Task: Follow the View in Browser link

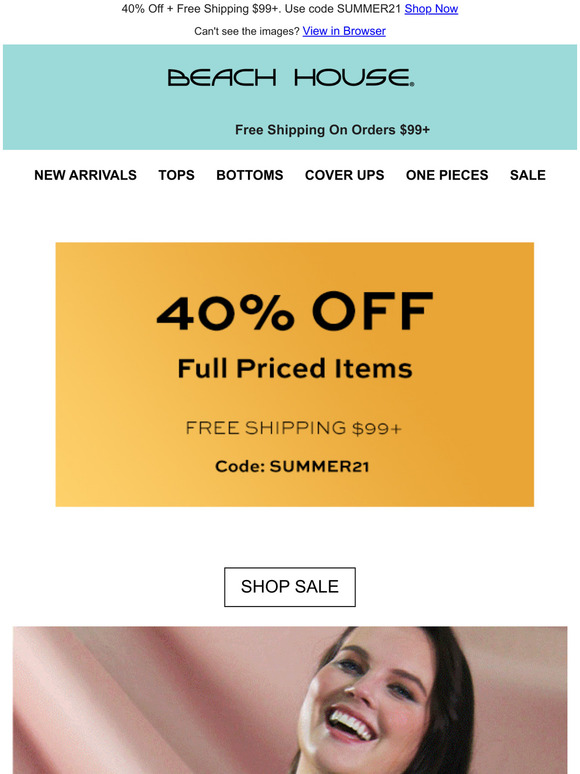Action: (344, 31)
